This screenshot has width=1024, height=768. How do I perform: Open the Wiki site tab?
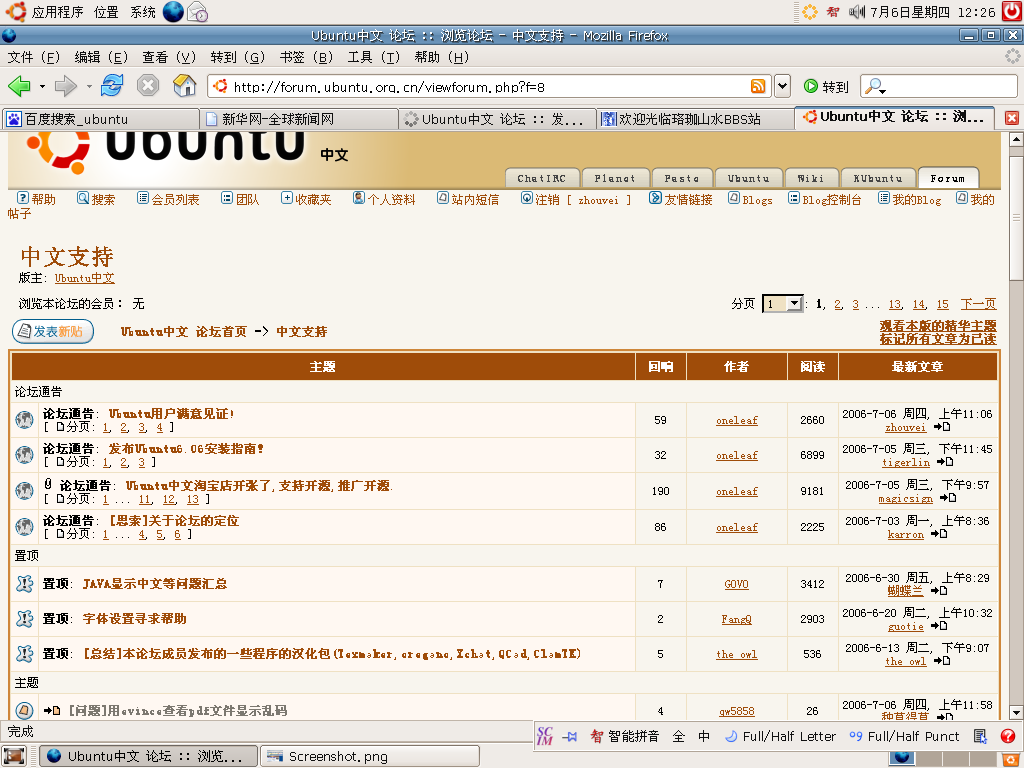810,178
